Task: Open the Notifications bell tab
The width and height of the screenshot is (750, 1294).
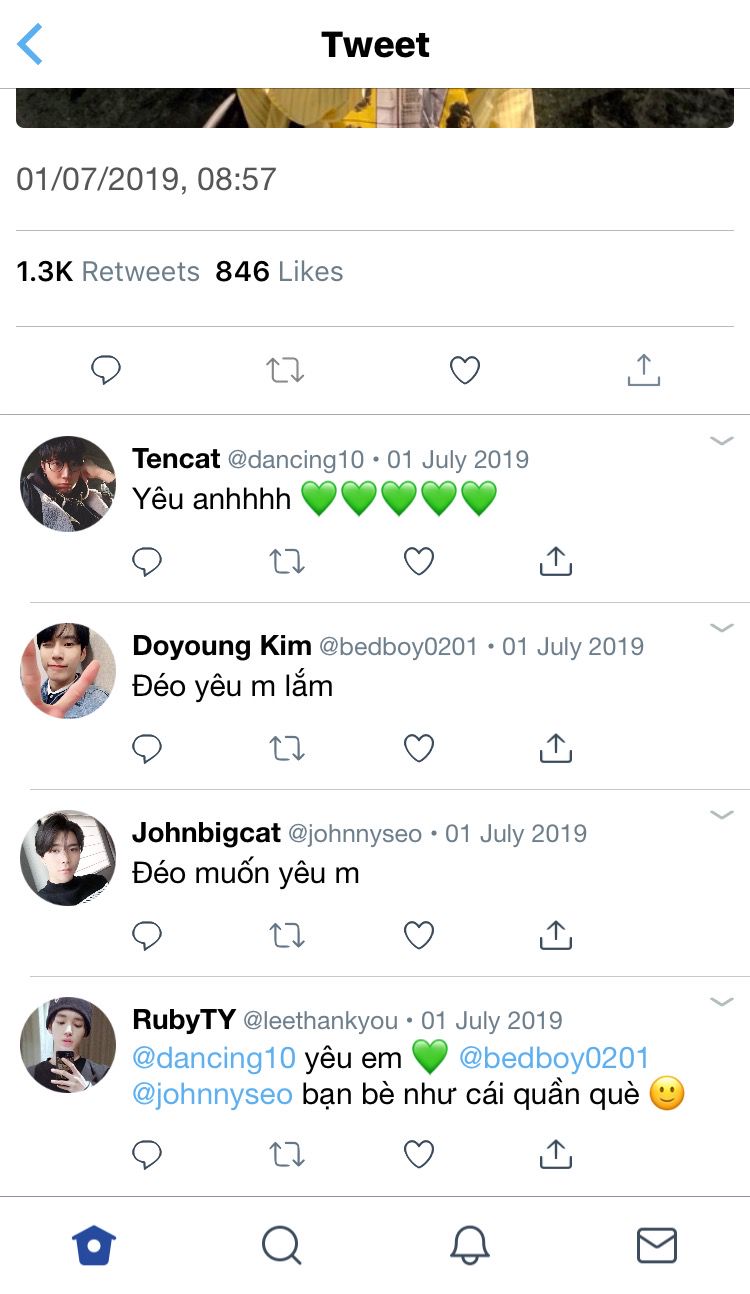Action: click(x=469, y=1245)
